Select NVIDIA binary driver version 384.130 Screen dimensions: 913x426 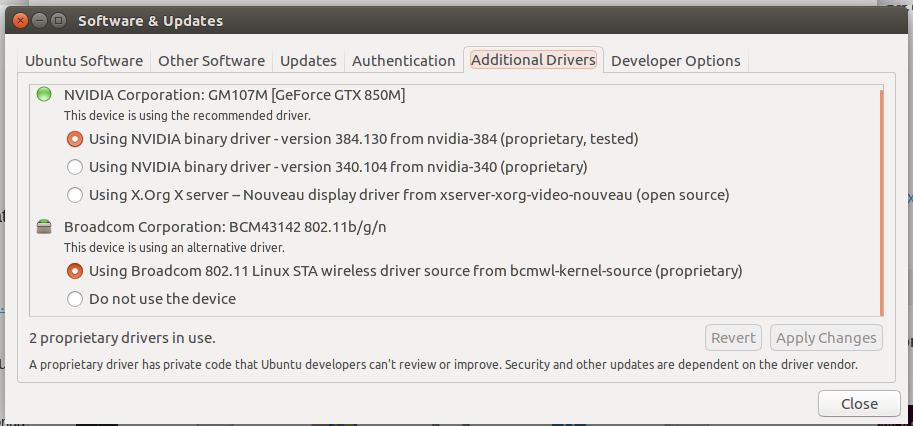pyautogui.click(x=353, y=139)
